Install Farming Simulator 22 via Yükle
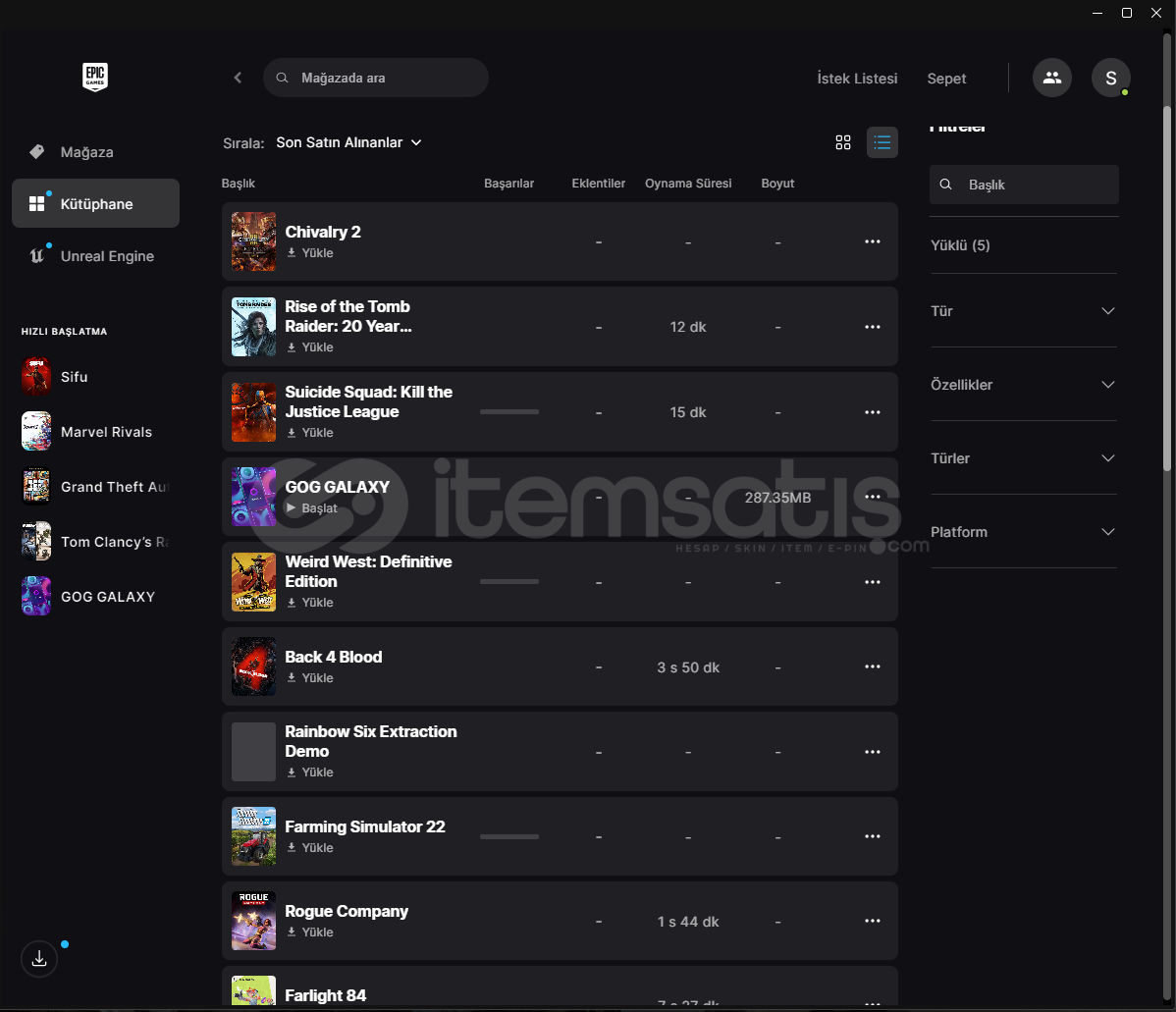This screenshot has width=1176, height=1012. [310, 848]
